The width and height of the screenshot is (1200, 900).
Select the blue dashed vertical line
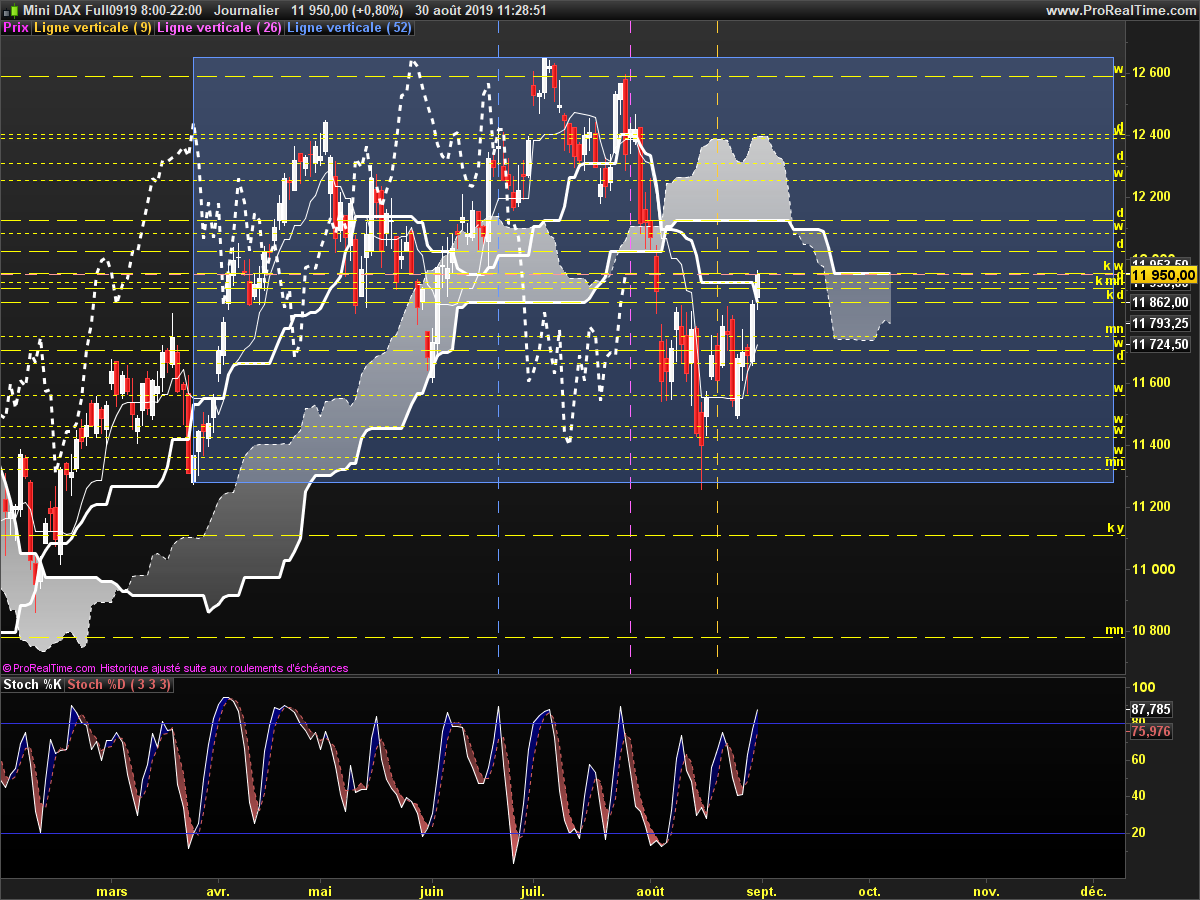498,350
